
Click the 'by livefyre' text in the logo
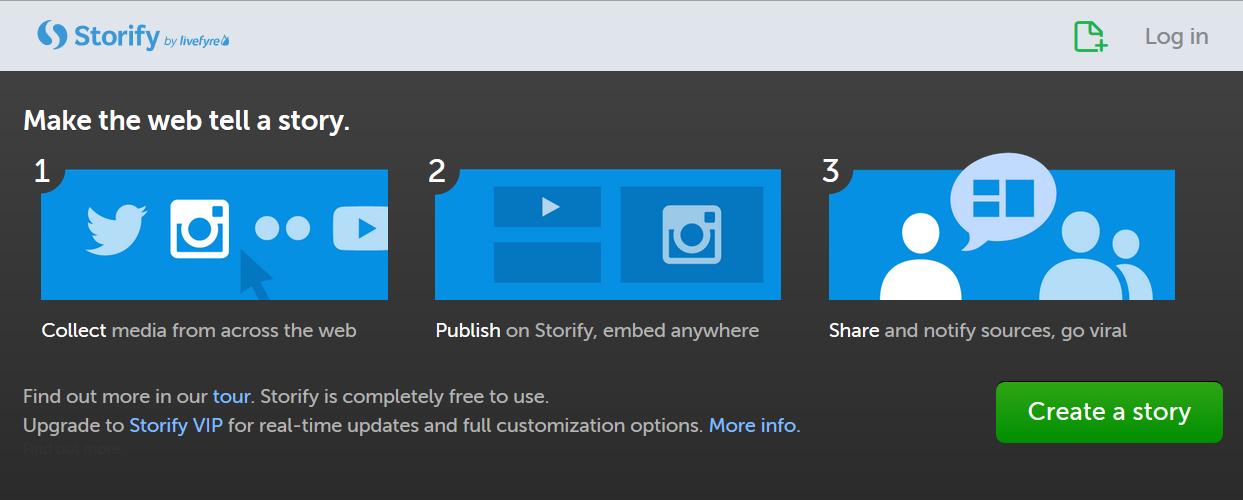196,41
